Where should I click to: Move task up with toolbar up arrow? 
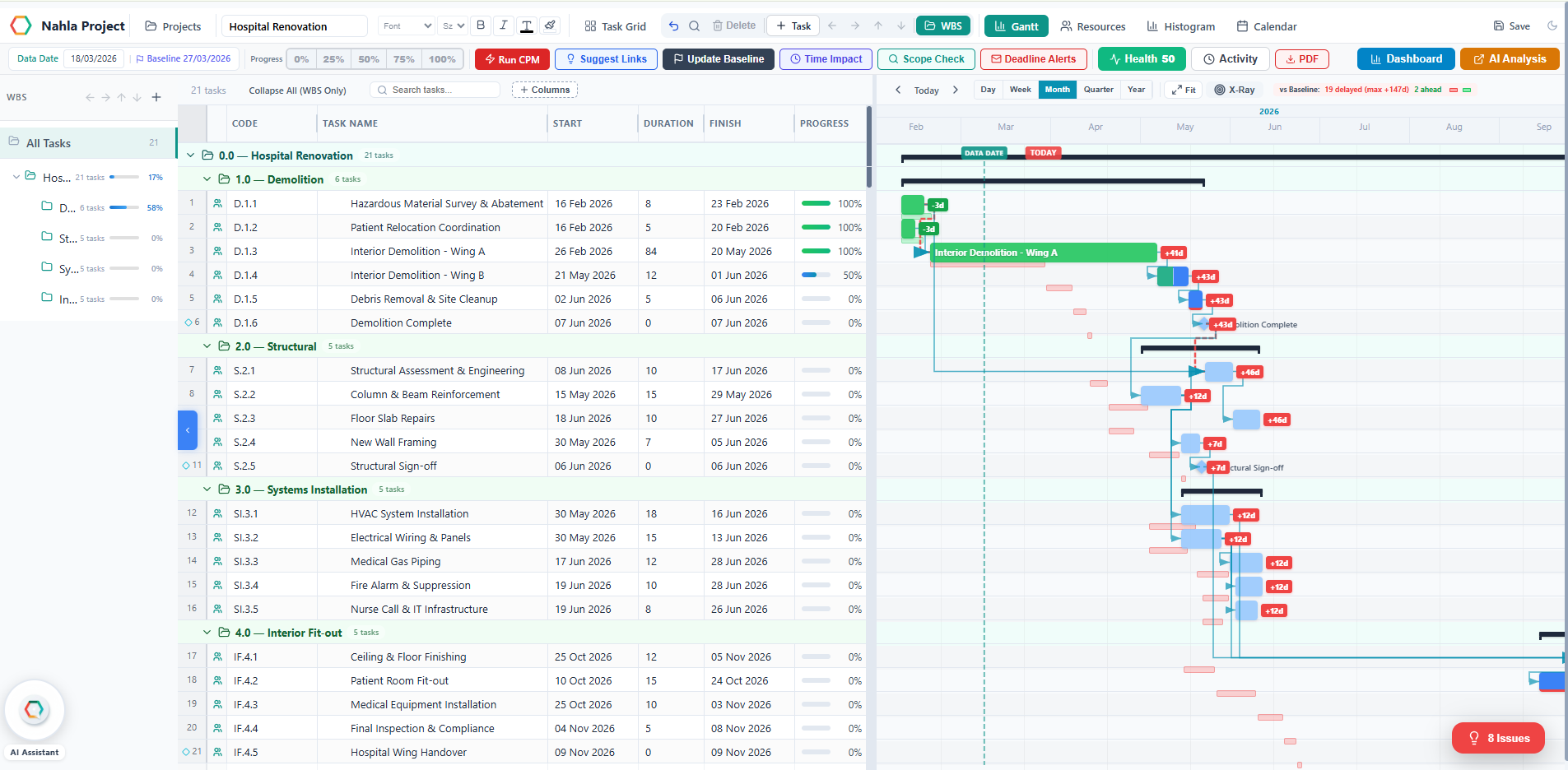(x=878, y=26)
